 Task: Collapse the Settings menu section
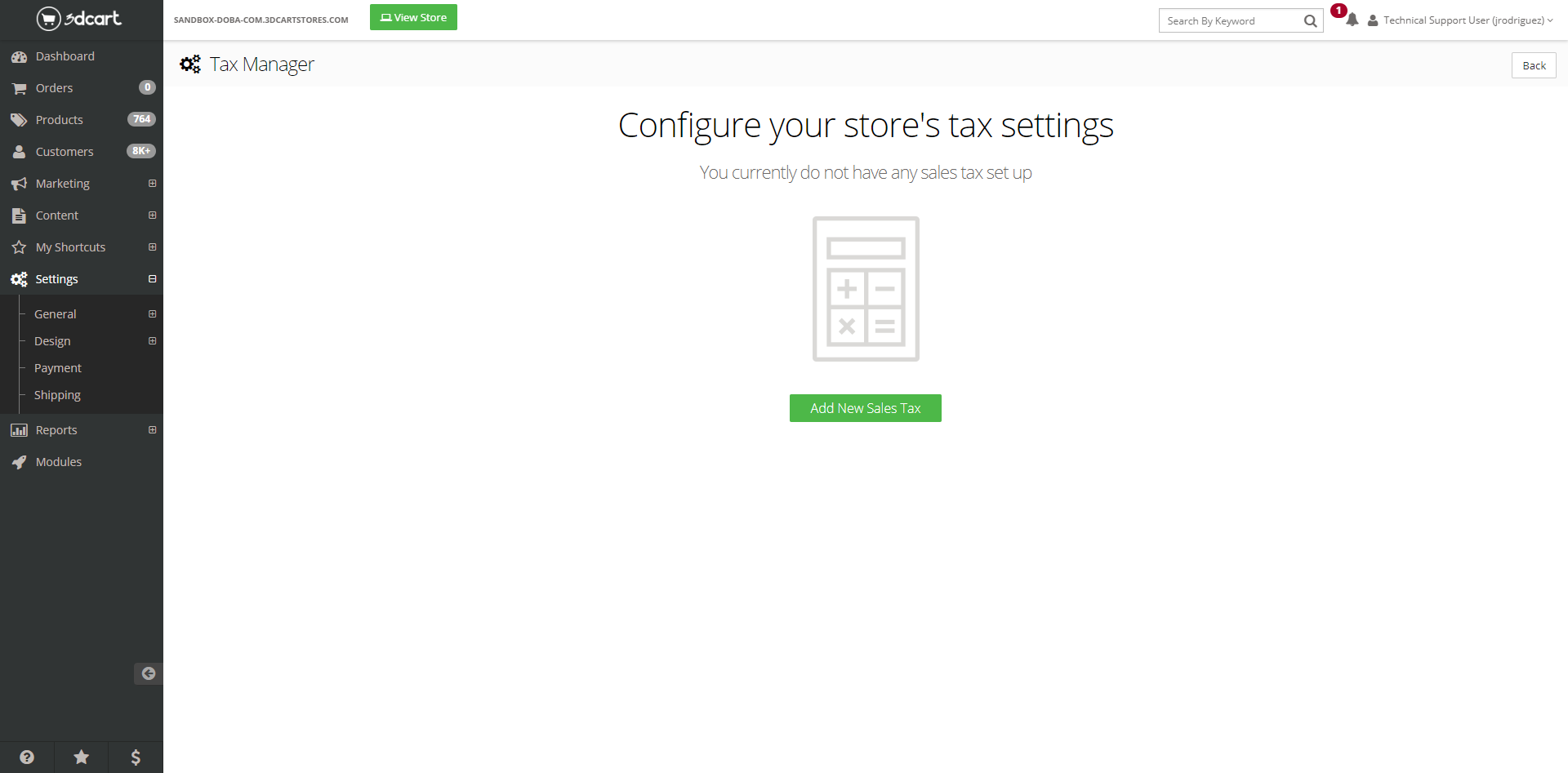(152, 279)
